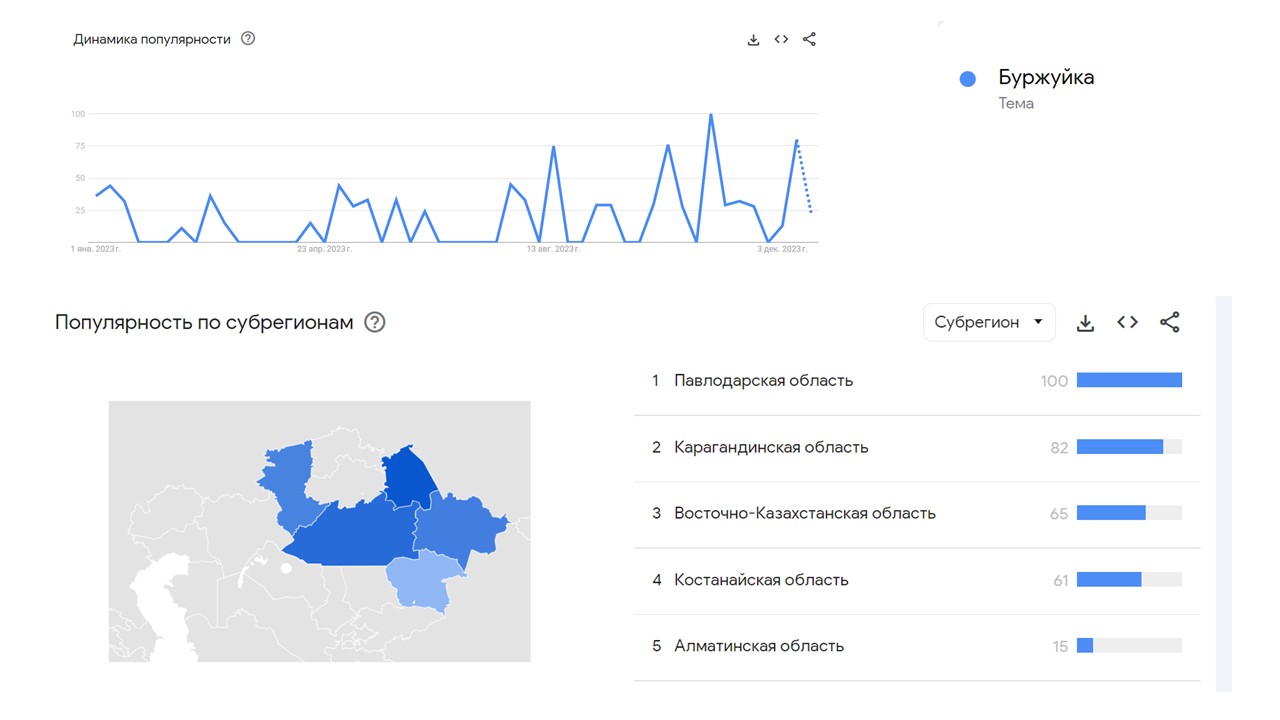This screenshot has height=720, width=1280.
Task: Click the 100 peak on the chart
Action: pyautogui.click(x=710, y=115)
